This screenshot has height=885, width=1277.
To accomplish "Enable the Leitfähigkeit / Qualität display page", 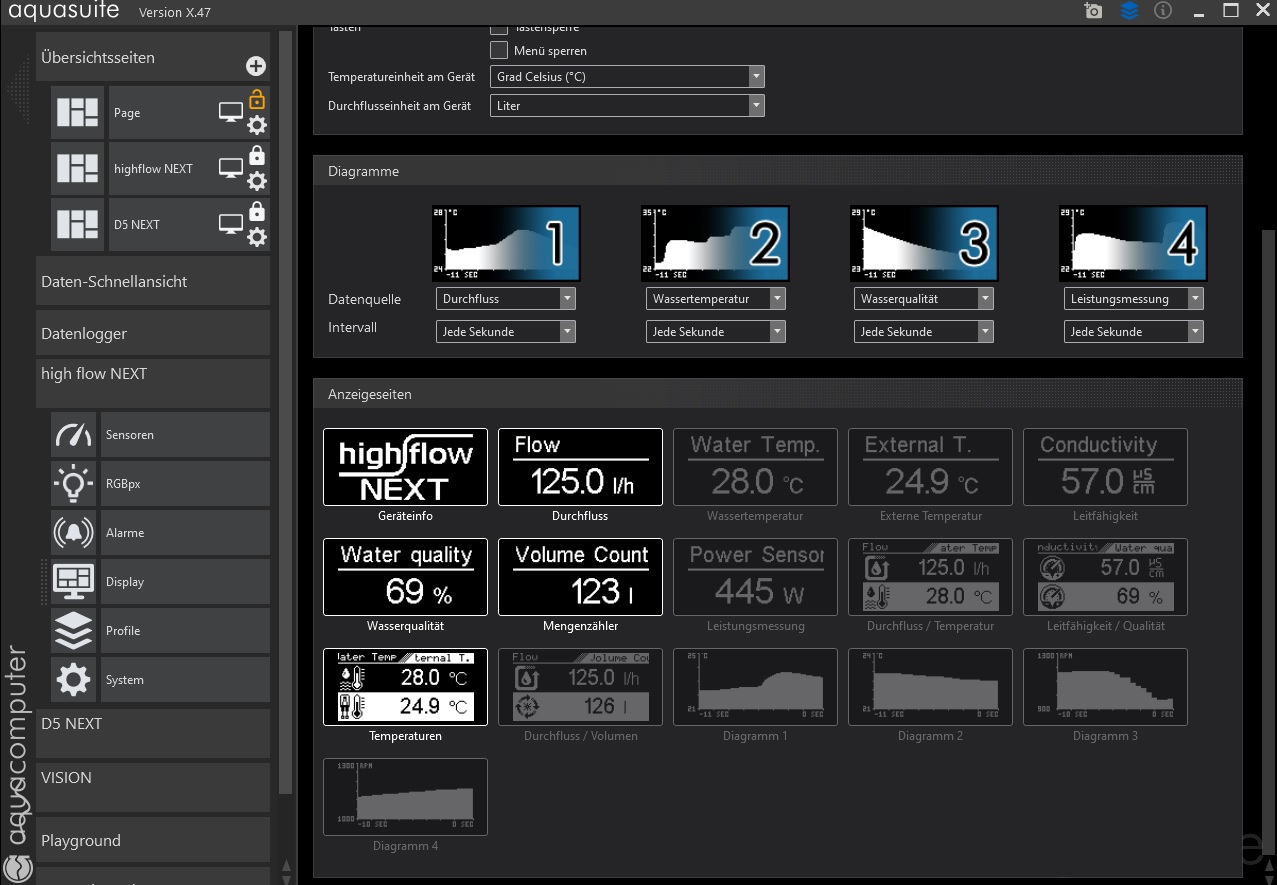I will (x=1106, y=577).
